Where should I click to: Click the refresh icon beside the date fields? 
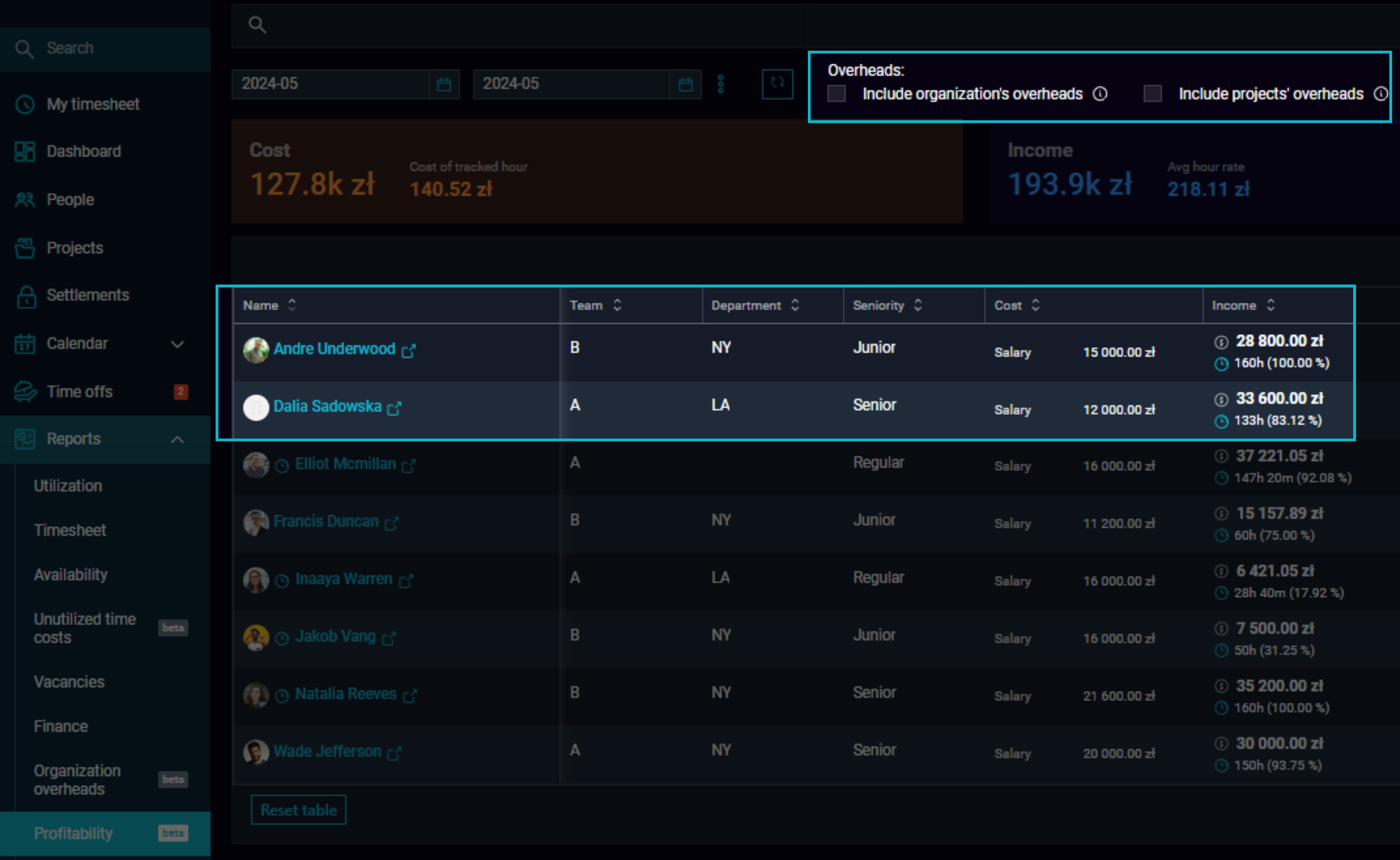point(777,83)
